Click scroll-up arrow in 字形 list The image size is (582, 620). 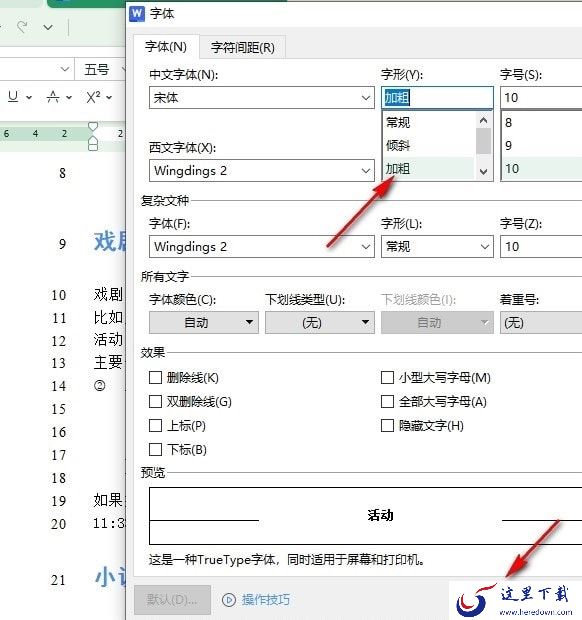(483, 120)
